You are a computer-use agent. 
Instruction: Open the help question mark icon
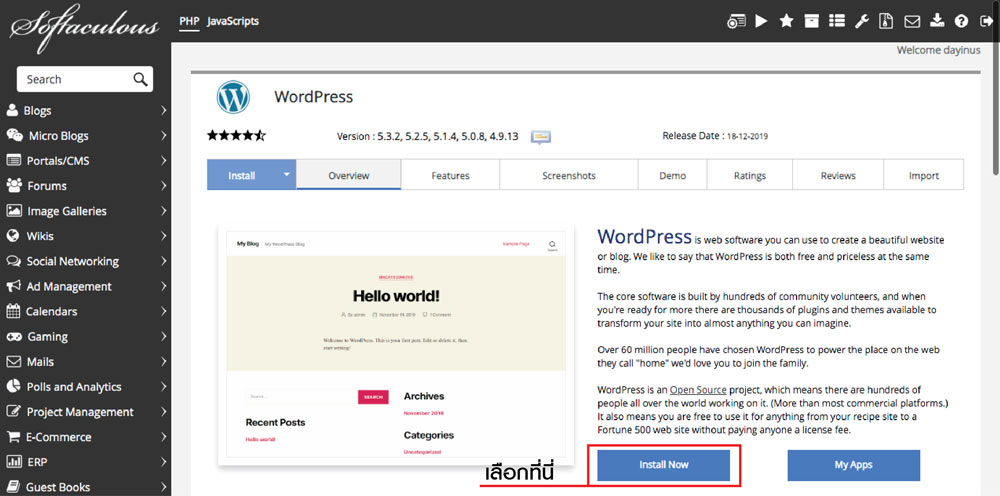[x=961, y=21]
